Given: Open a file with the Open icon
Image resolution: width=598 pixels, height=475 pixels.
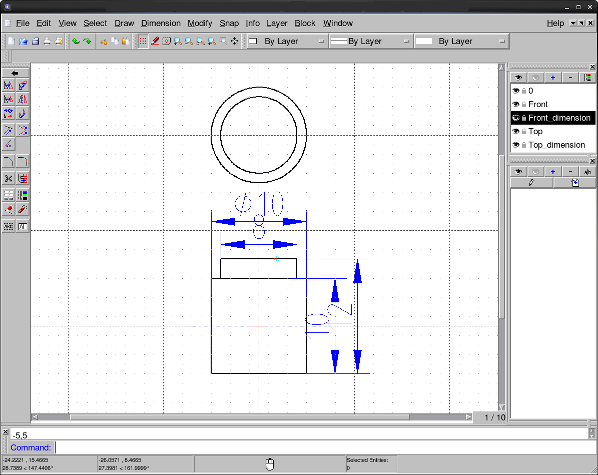Looking at the screenshot, I should click(23, 41).
